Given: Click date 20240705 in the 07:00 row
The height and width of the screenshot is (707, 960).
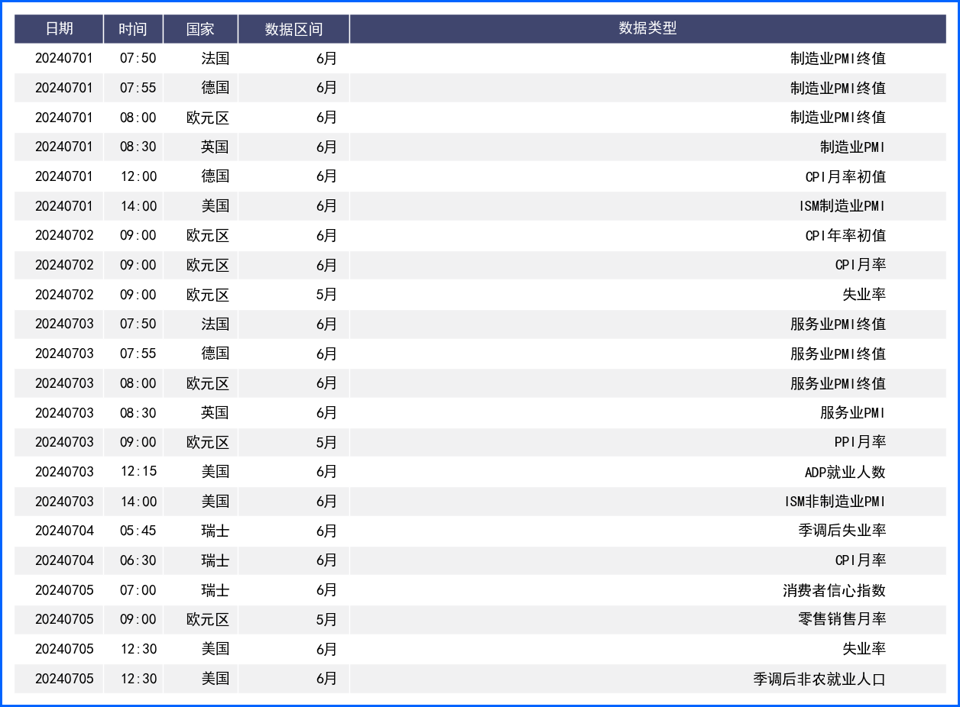Looking at the screenshot, I should tap(64, 590).
